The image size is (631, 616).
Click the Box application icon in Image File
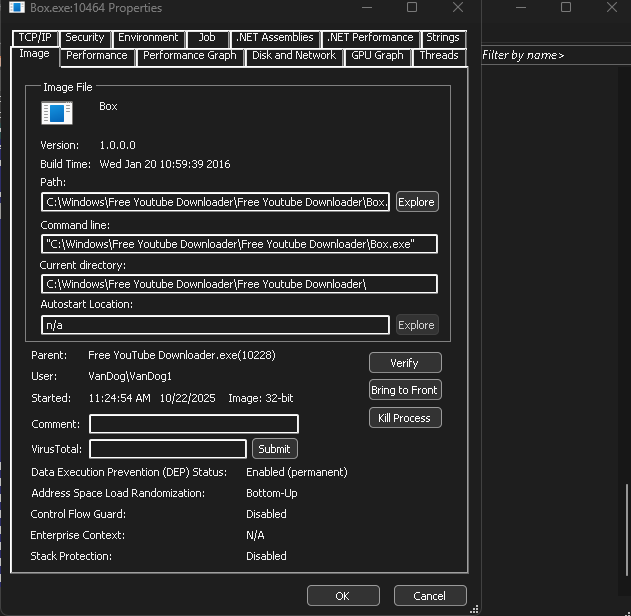pos(57,113)
